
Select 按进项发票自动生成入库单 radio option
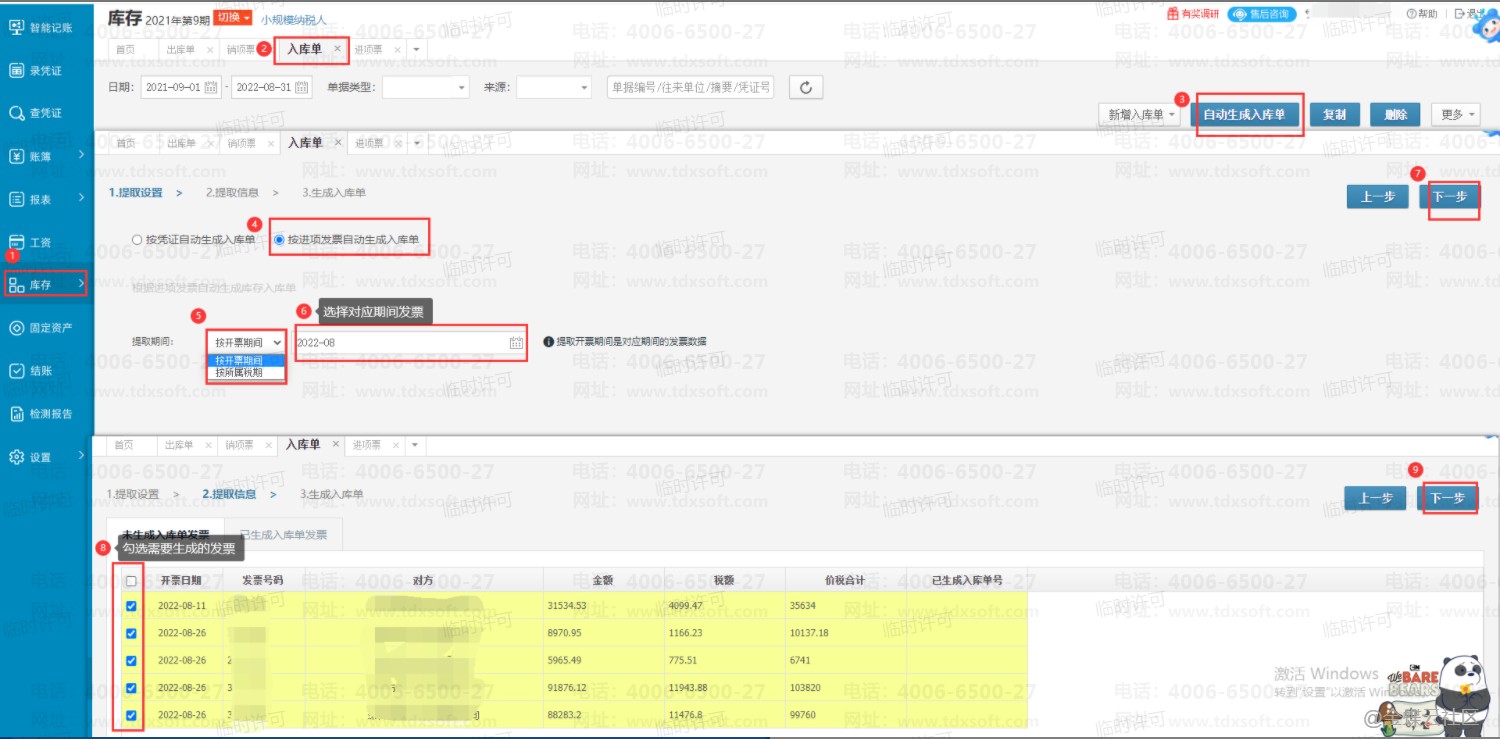pos(279,240)
